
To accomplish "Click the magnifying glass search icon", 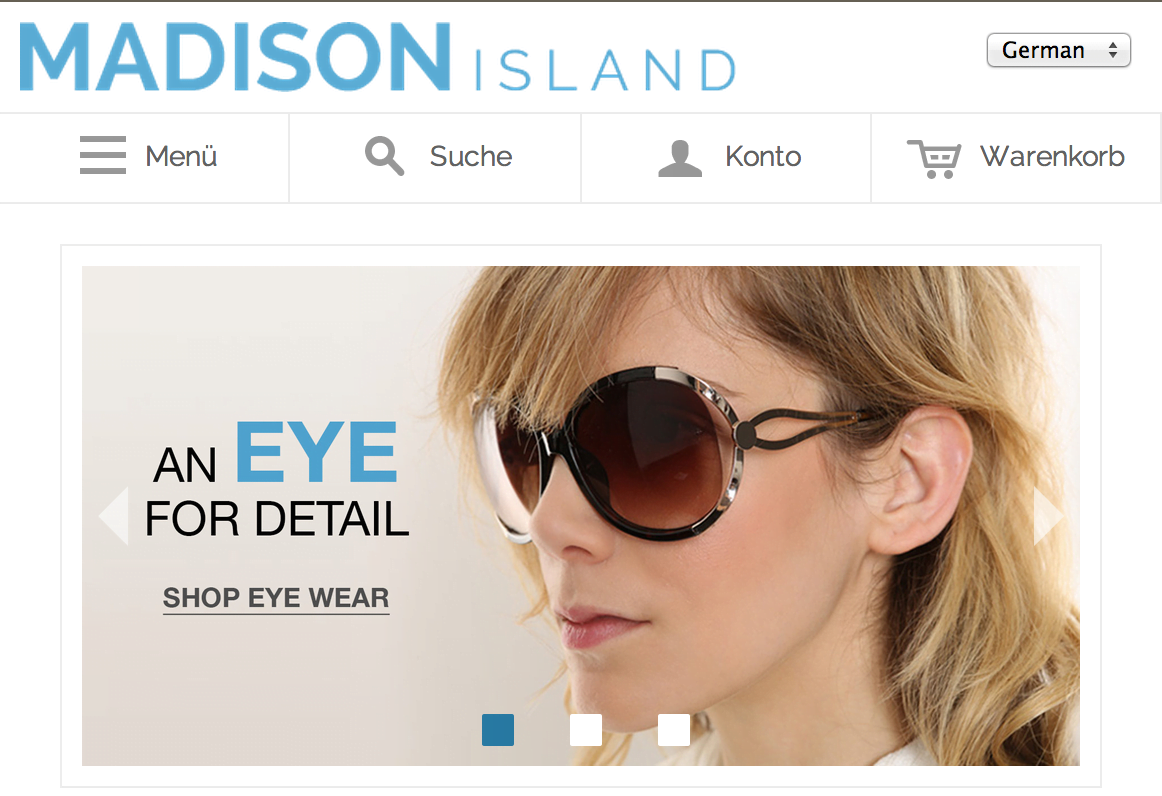I will pos(384,156).
